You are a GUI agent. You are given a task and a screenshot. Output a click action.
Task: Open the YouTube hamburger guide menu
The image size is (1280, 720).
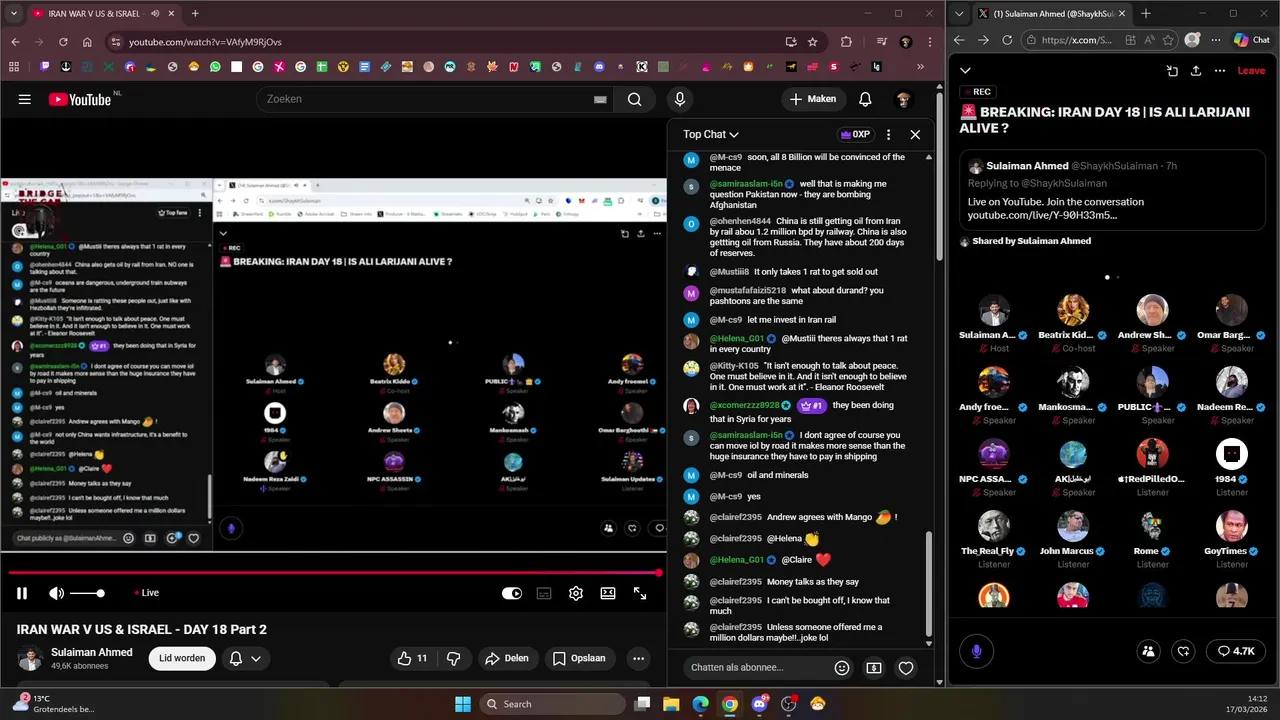pos(24,99)
